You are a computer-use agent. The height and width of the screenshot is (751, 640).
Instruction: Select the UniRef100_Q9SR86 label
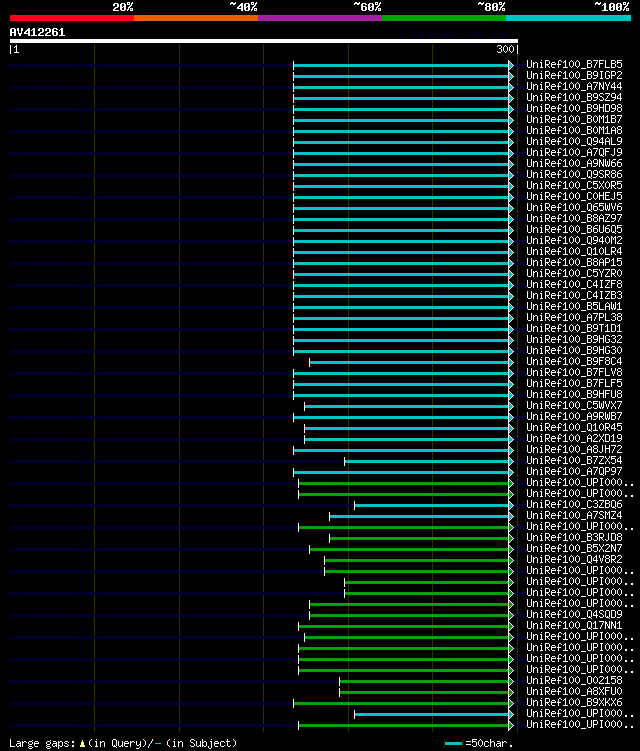pyautogui.click(x=574, y=174)
